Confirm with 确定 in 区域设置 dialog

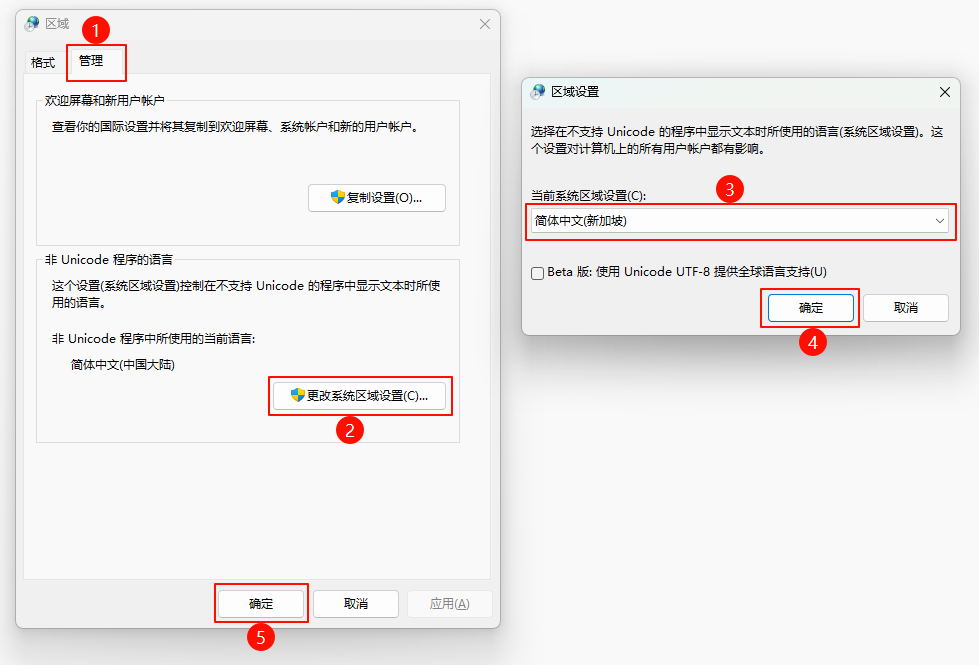[x=811, y=308]
